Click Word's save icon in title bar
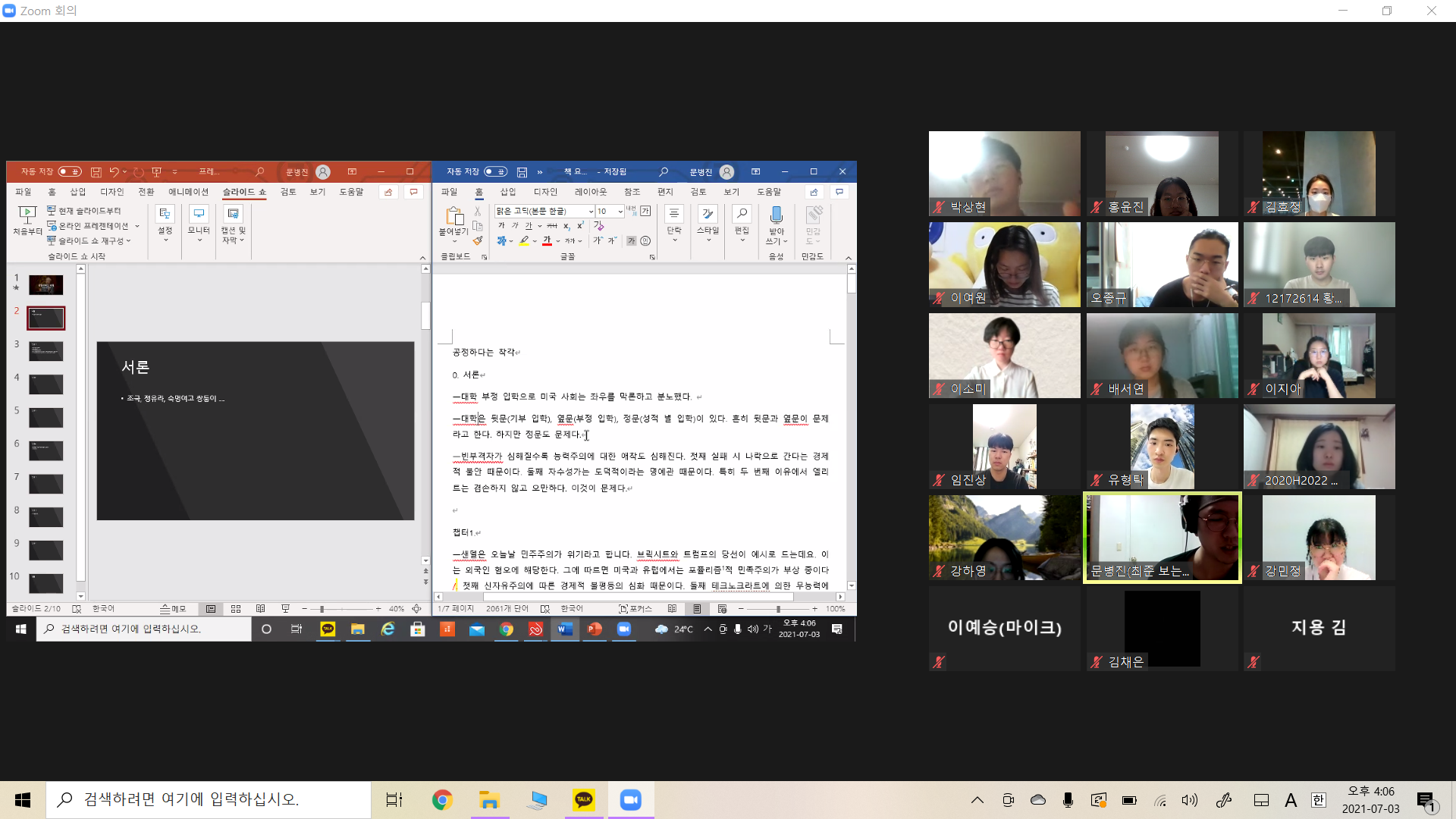 [x=522, y=172]
